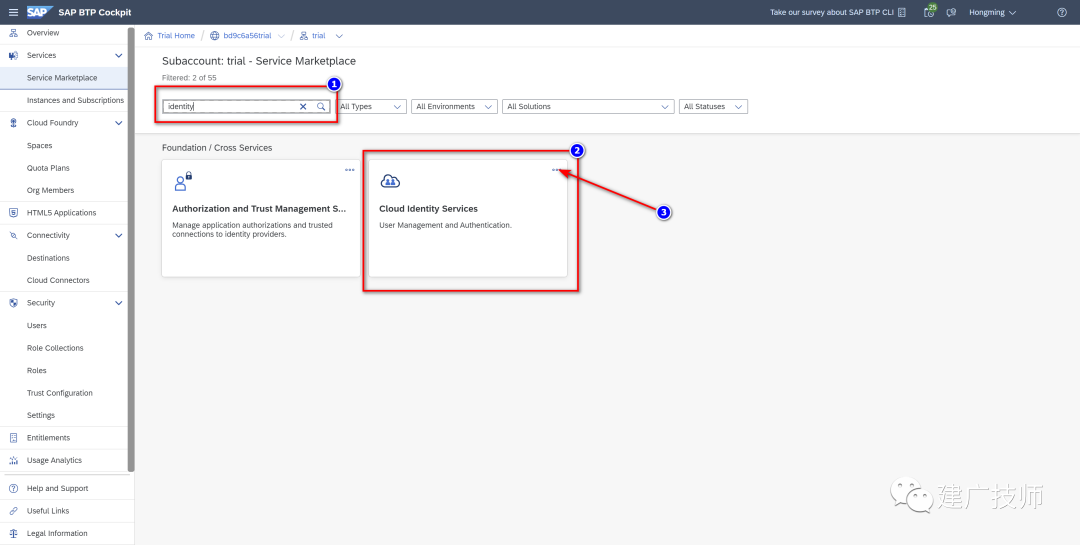Click the Foundation / Cross Services heading

click(x=217, y=148)
